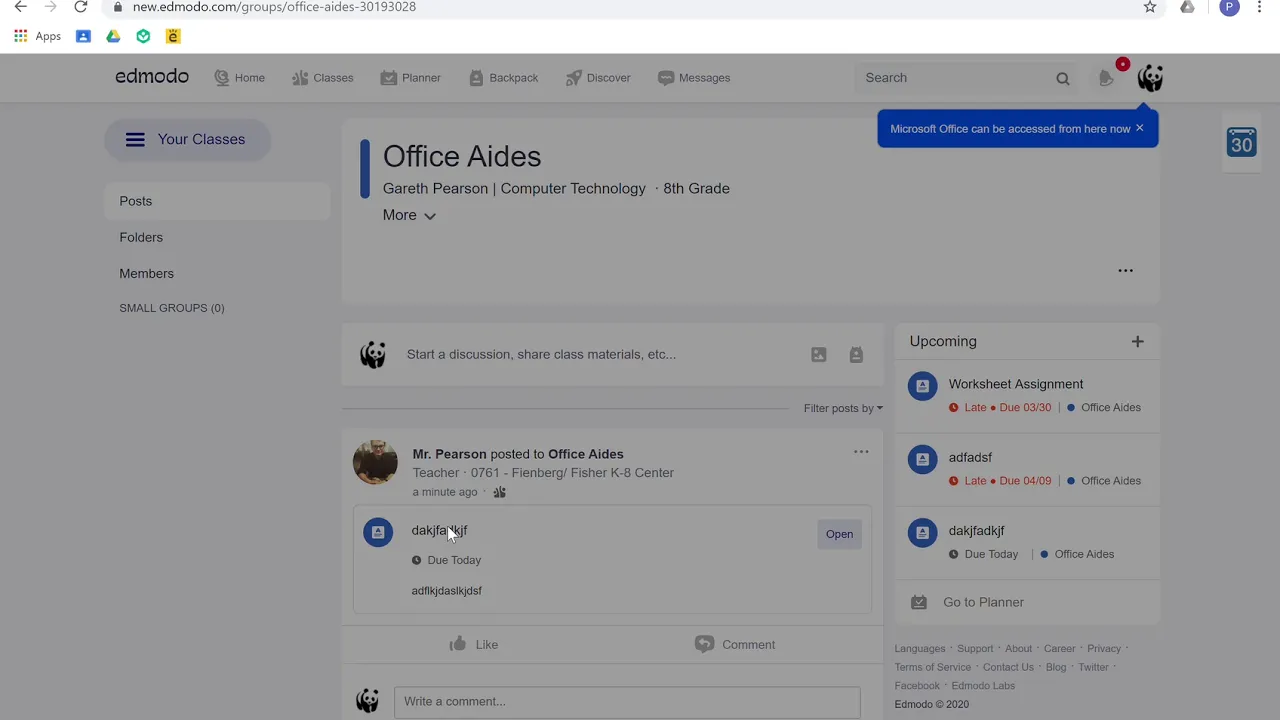Click the search magnifier icon
Screen dimensions: 1280x720
[1063, 78]
